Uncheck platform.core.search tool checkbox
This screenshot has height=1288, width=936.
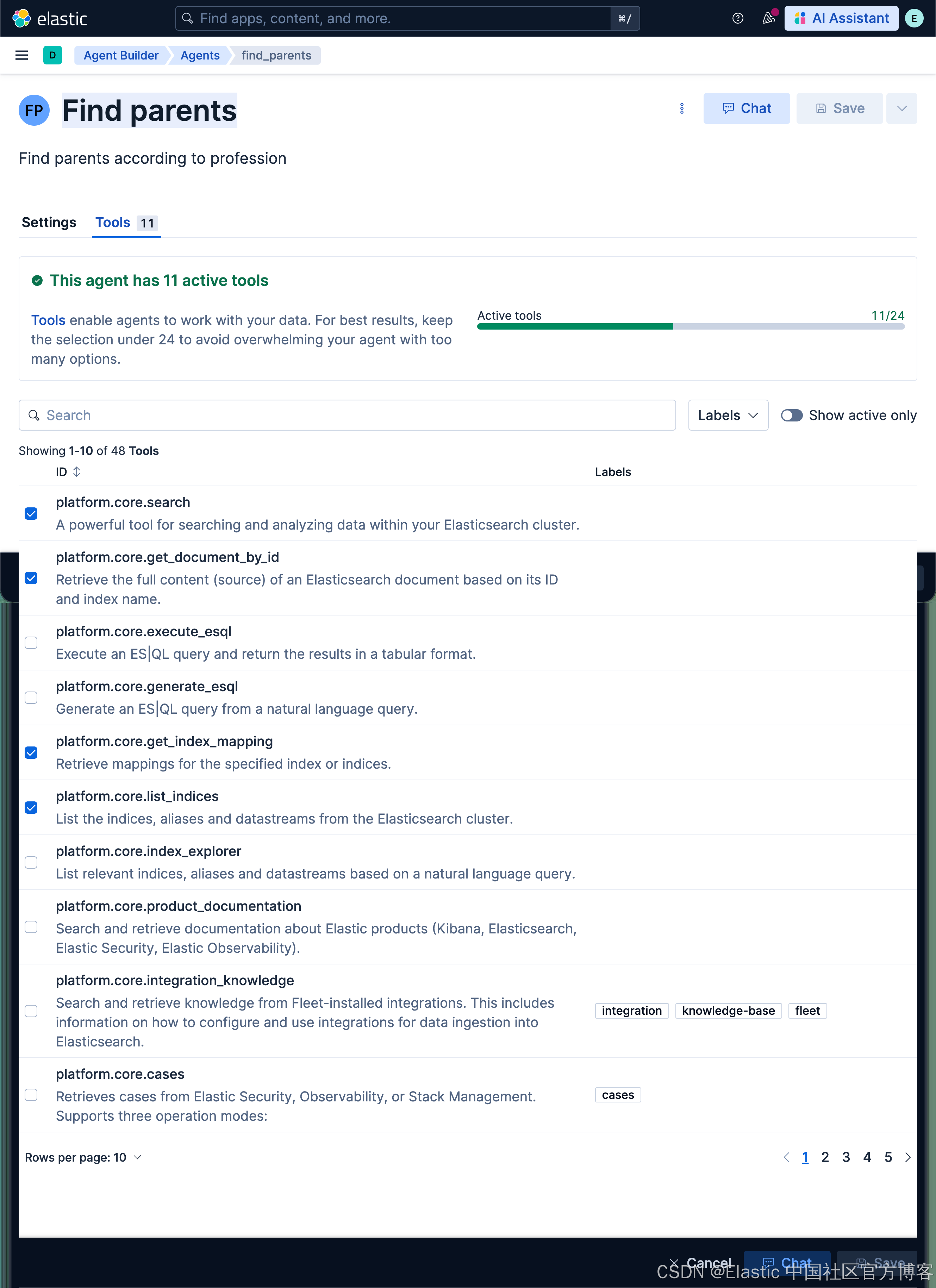(x=31, y=513)
